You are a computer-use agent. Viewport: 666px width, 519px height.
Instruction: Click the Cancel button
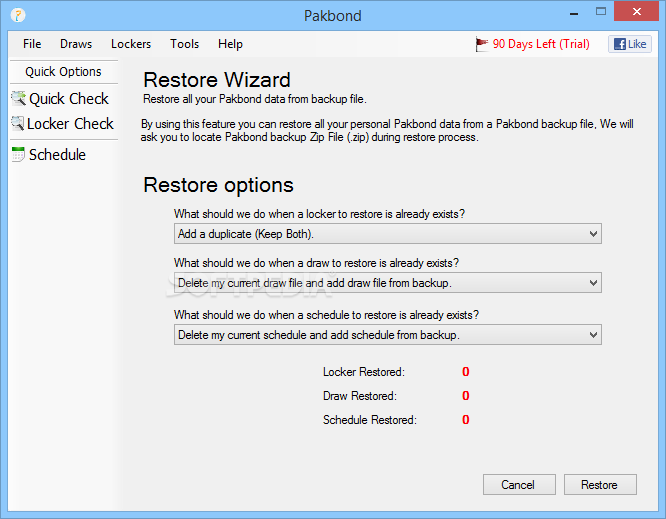519,485
